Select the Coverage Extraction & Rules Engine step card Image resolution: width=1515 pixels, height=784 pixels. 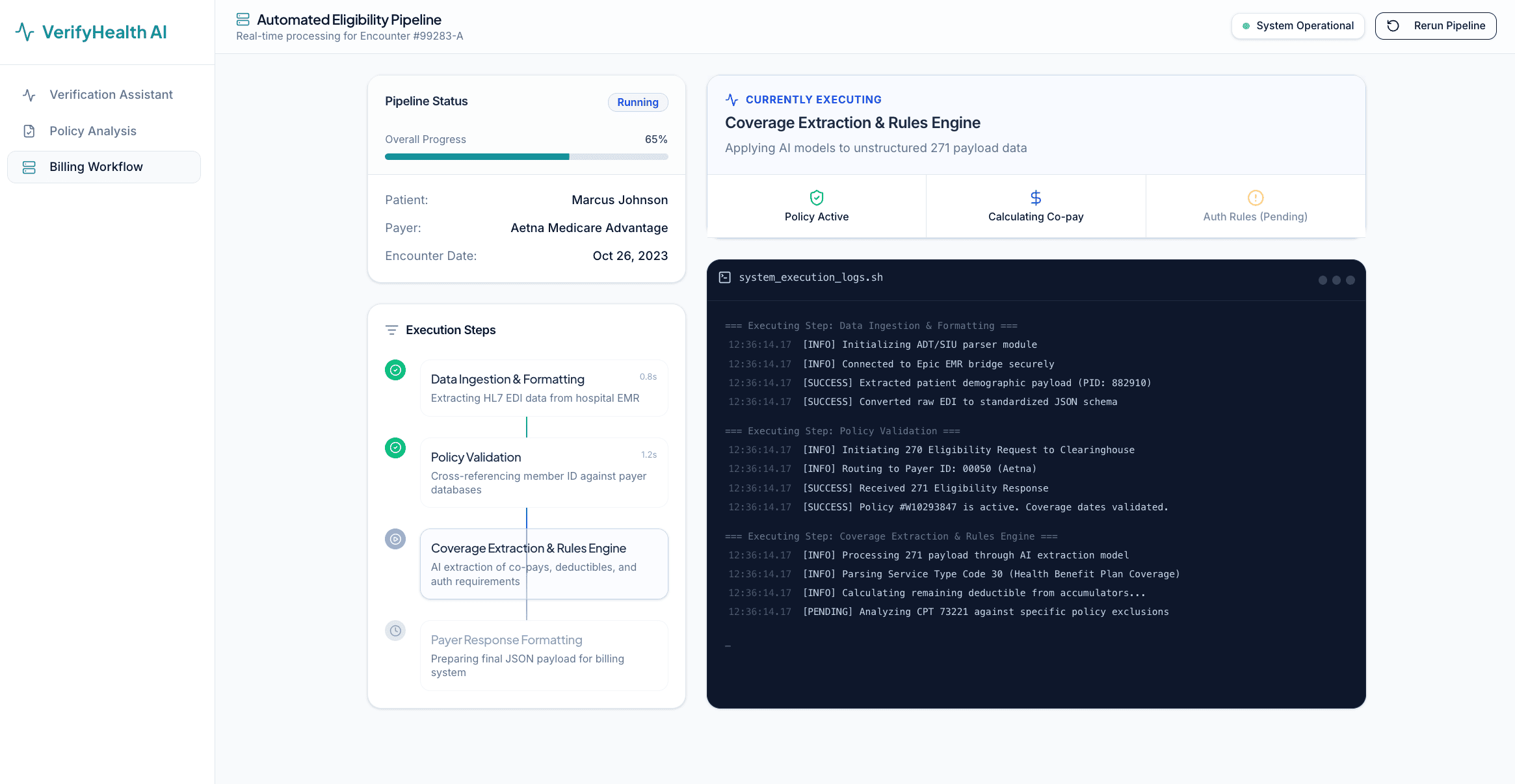[544, 564]
